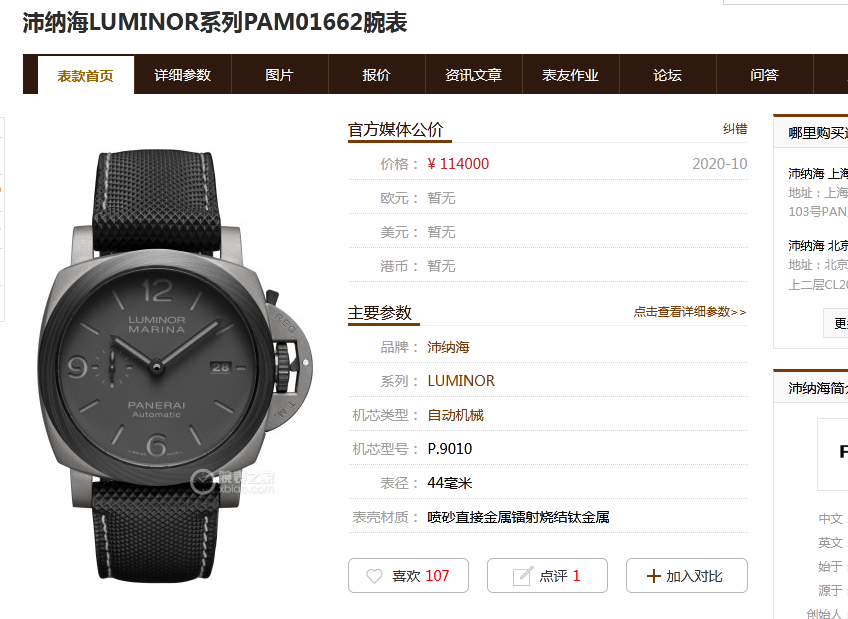
Task: Click the 点评 1 review button
Action: click(547, 576)
